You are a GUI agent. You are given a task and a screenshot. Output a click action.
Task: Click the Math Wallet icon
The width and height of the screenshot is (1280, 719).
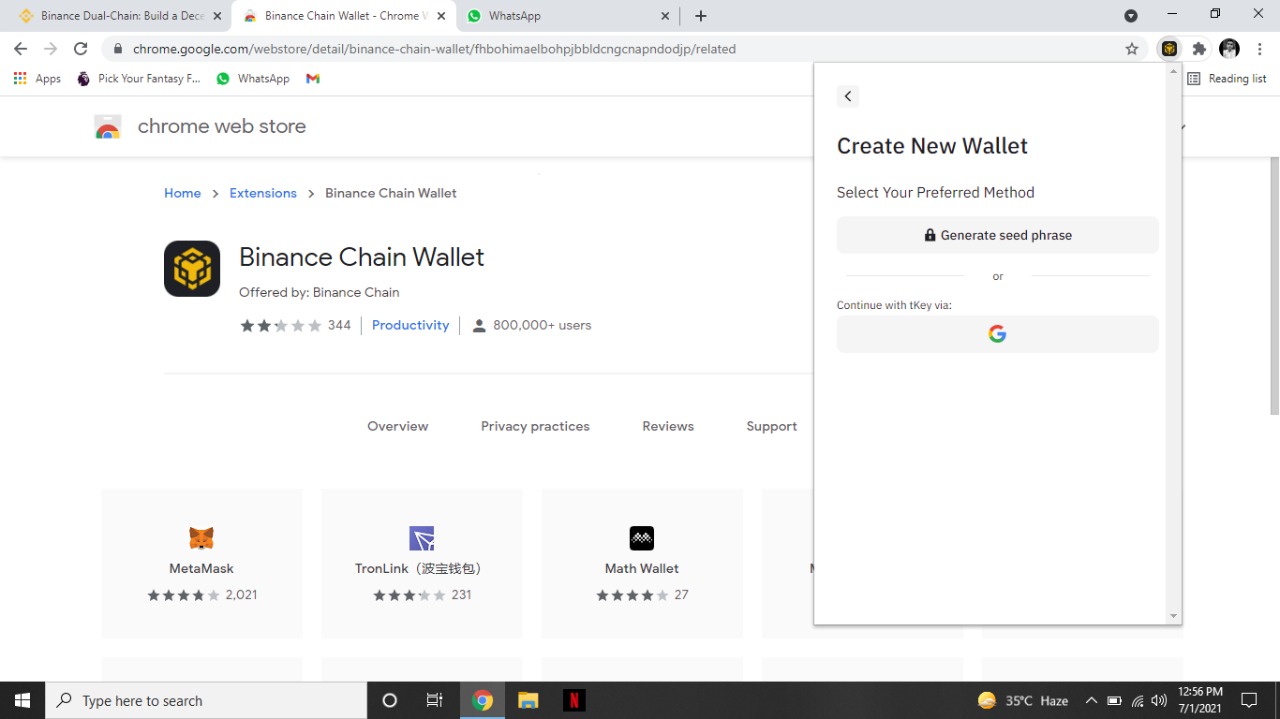point(642,538)
